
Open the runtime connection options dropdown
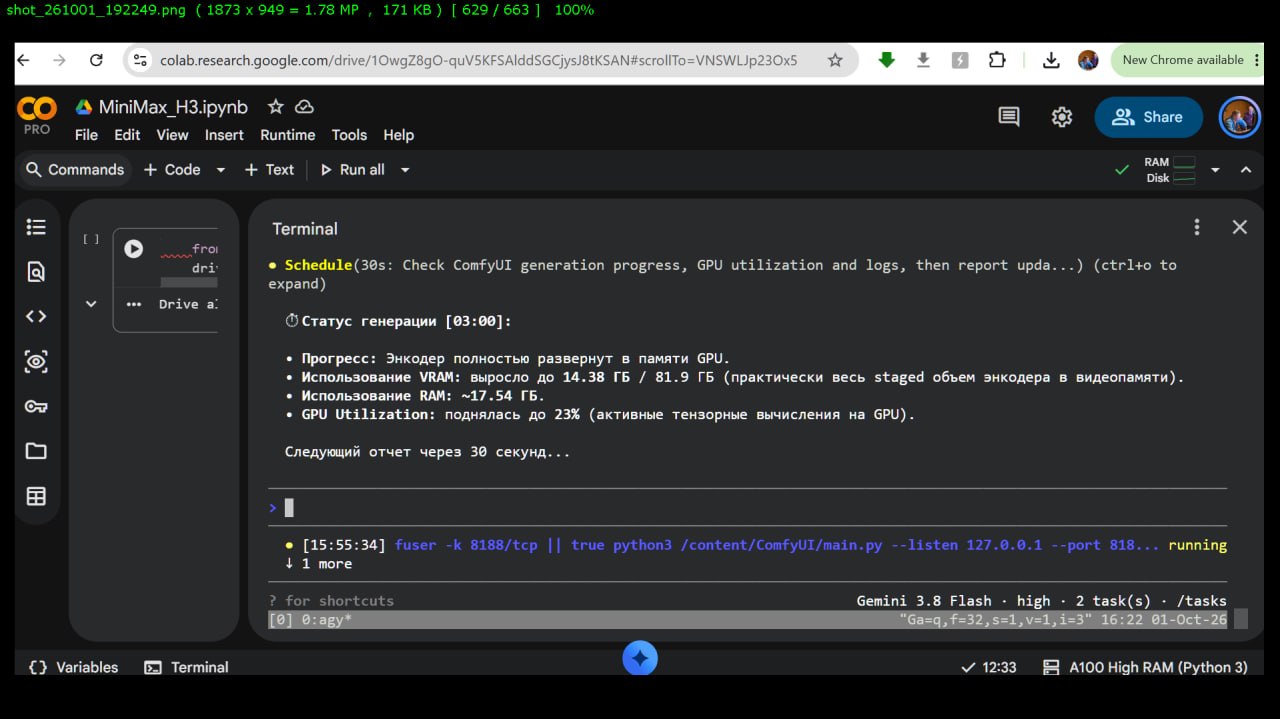[1215, 170]
